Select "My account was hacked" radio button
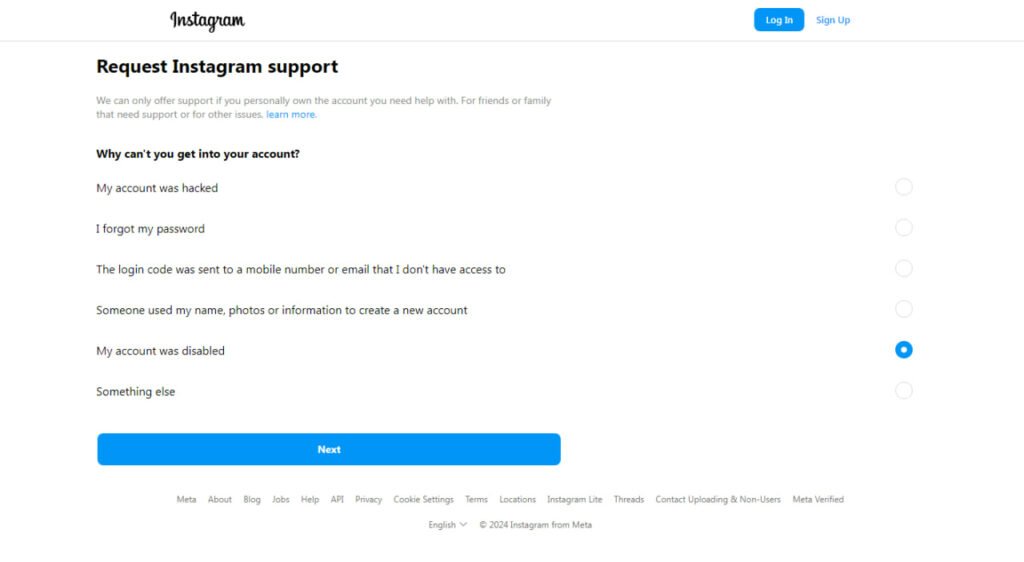The width and height of the screenshot is (1024, 562). point(903,187)
